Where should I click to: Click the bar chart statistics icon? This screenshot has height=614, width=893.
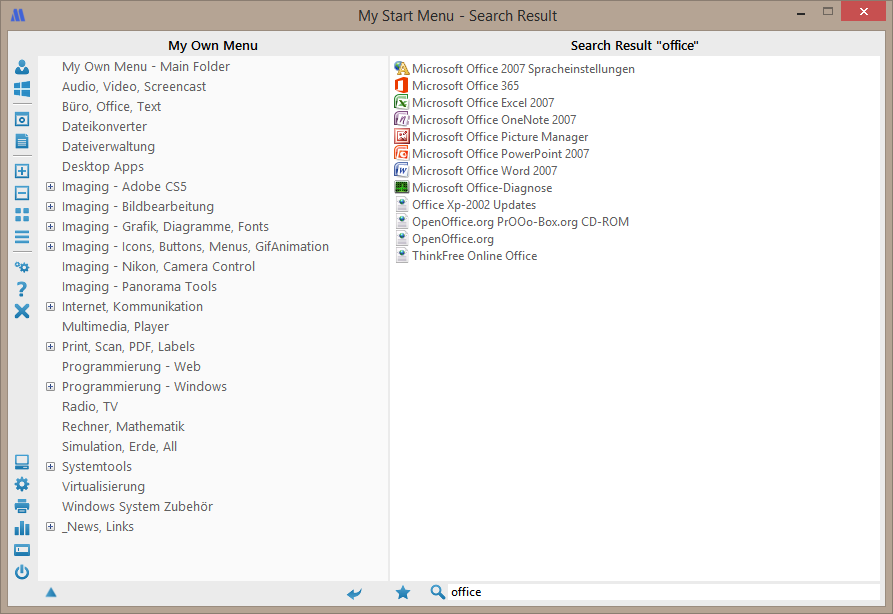(22, 528)
